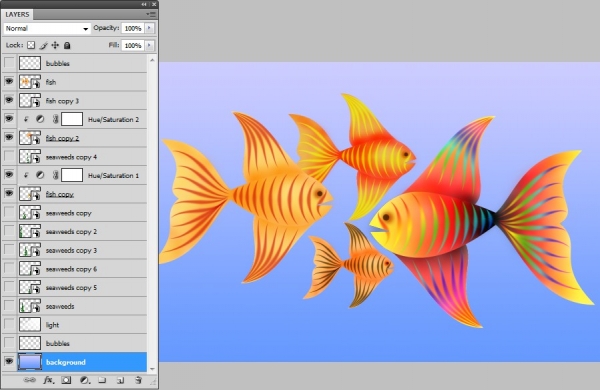The image size is (600, 390).
Task: Click the link layers icon at panel bottom
Action: point(29,380)
